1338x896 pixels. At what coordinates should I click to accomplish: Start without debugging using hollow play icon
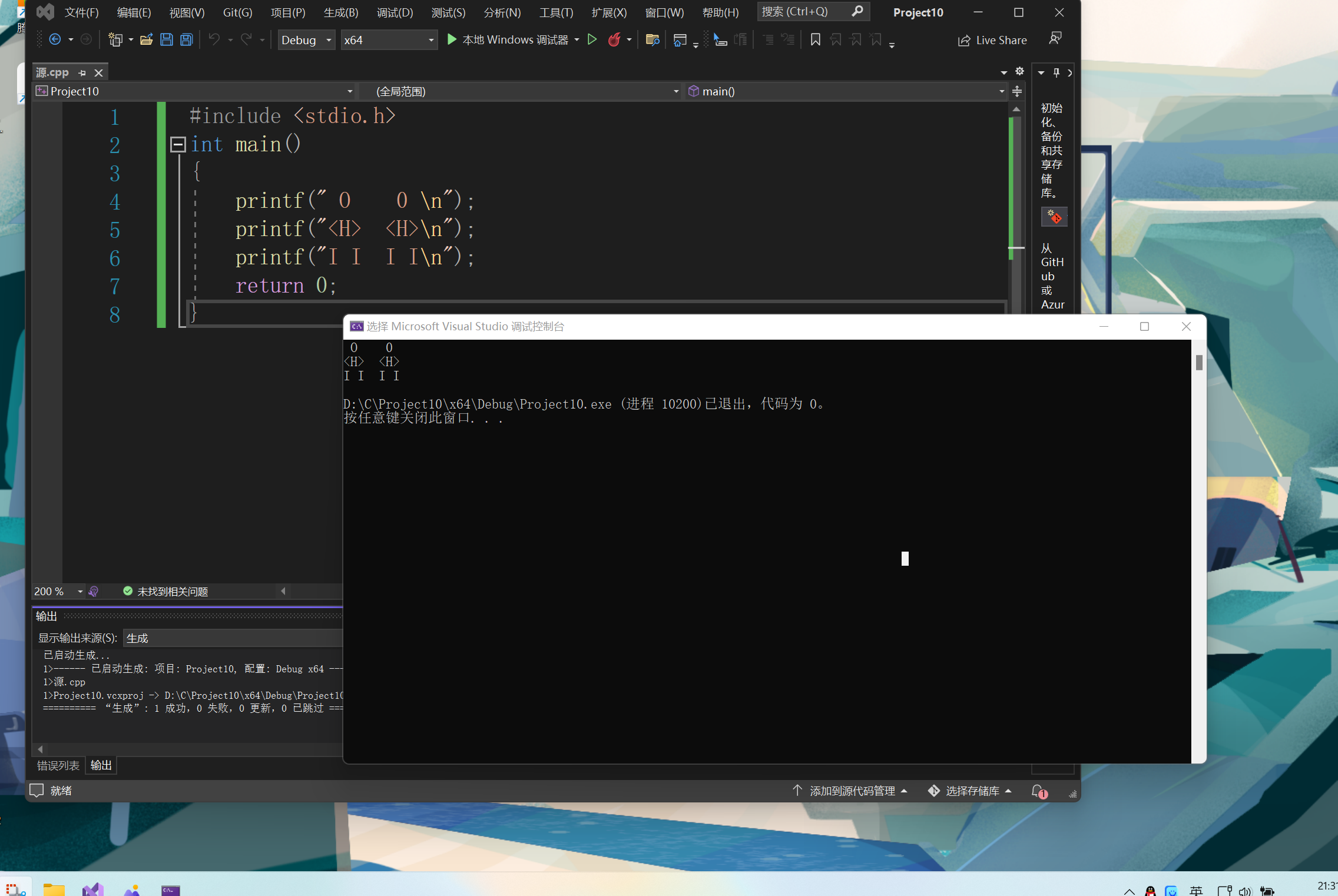tap(592, 40)
